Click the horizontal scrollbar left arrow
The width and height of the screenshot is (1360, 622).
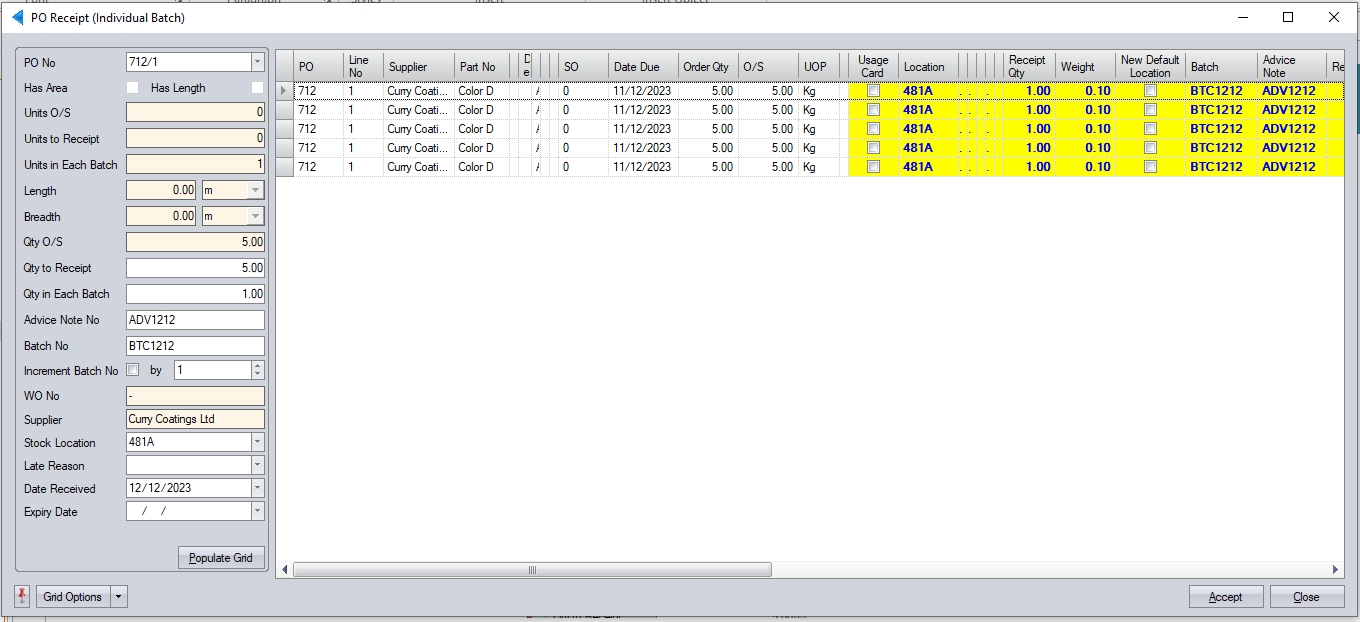(285, 570)
